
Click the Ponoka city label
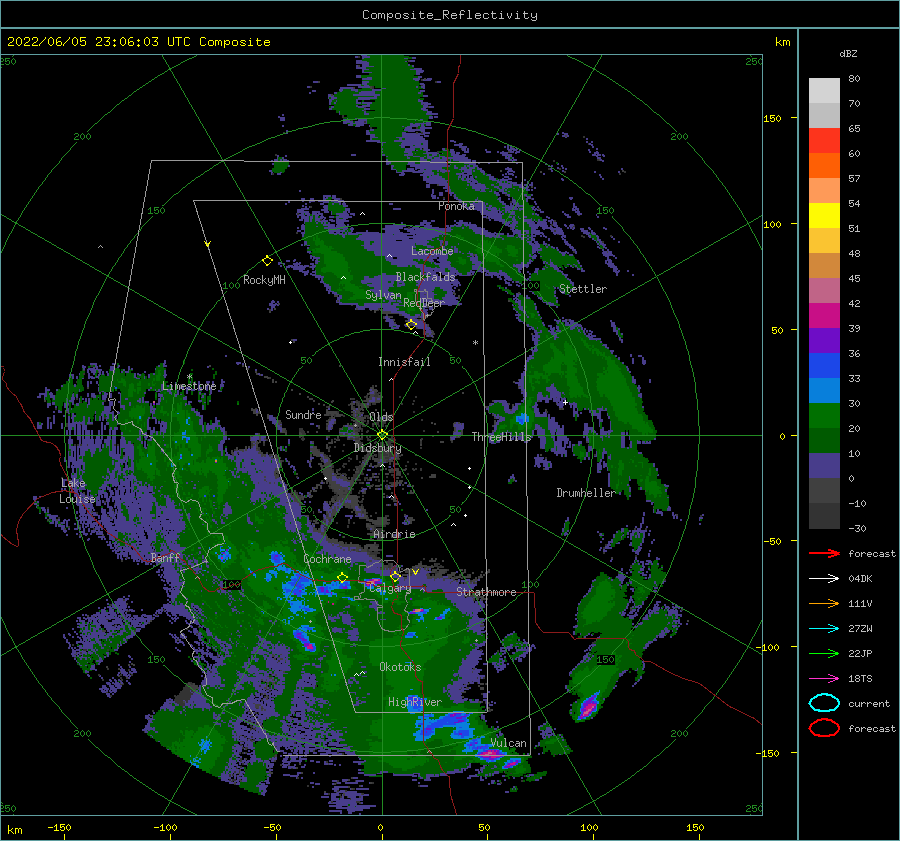click(x=456, y=206)
